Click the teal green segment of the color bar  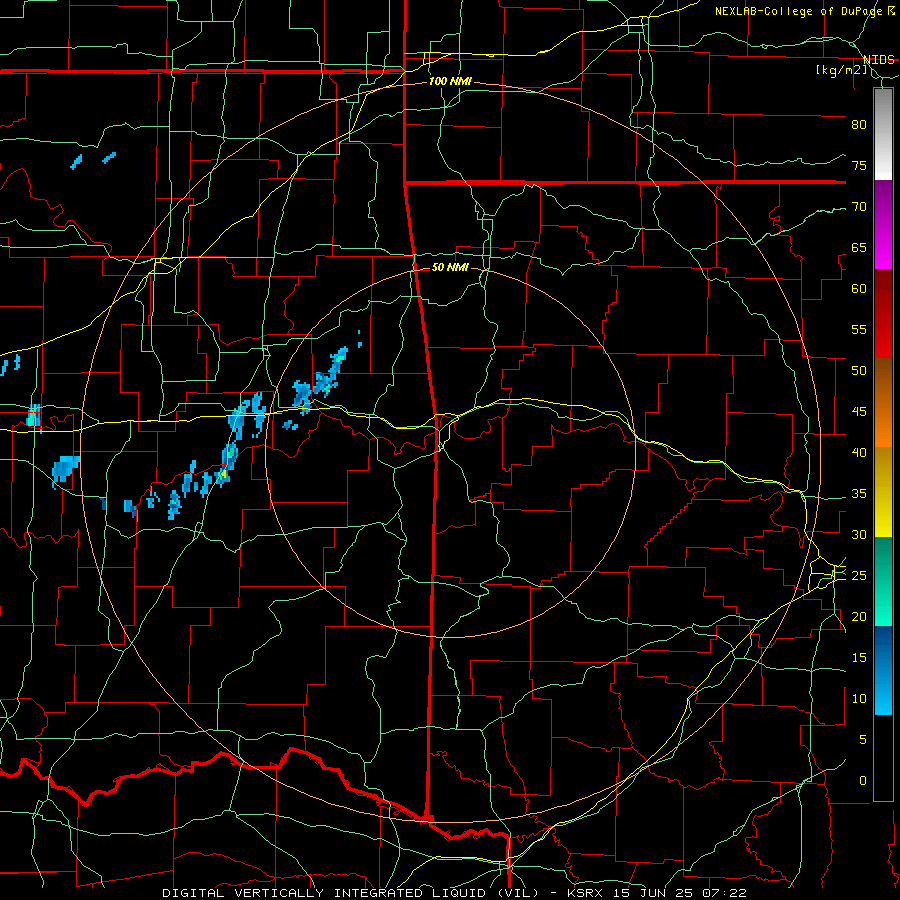883,581
